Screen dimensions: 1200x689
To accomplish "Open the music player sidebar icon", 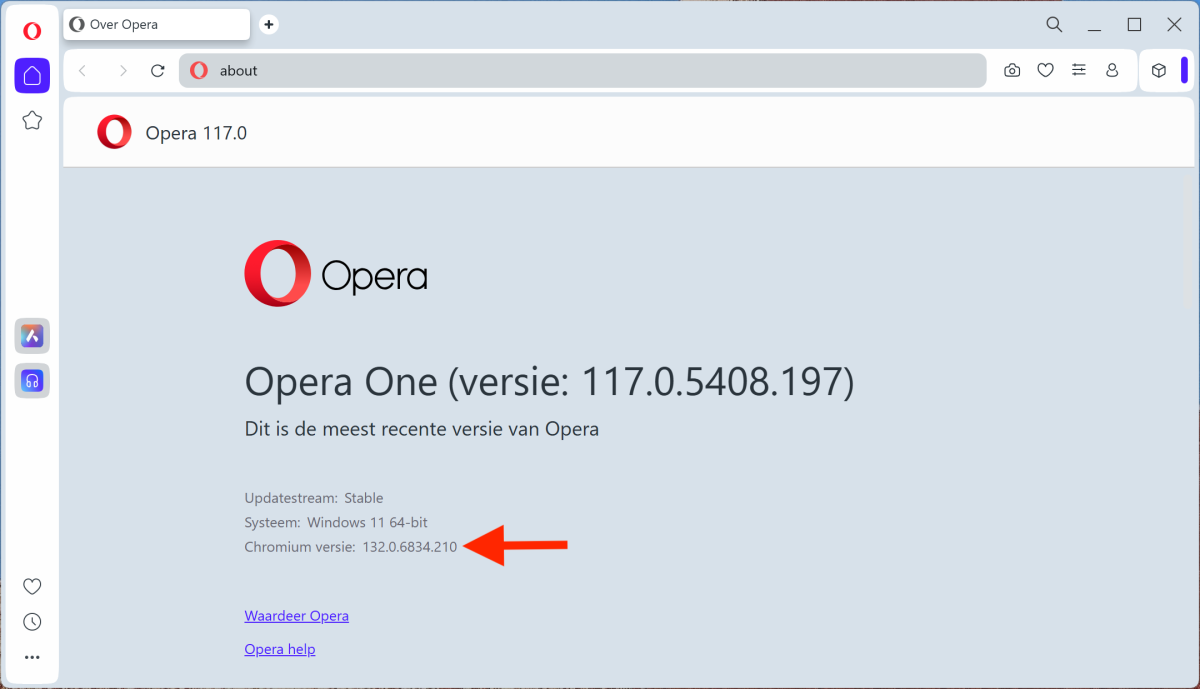I will pyautogui.click(x=32, y=381).
